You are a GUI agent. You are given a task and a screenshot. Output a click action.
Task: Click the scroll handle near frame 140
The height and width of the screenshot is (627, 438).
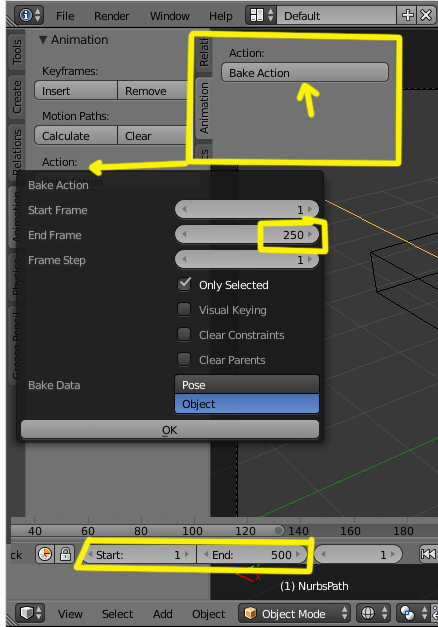pos(279,530)
